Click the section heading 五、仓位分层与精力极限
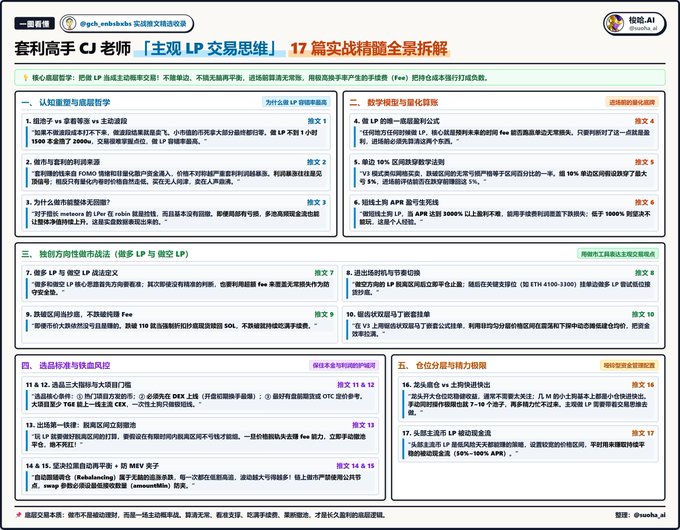Viewport: 680px width, 530px height. [442, 365]
